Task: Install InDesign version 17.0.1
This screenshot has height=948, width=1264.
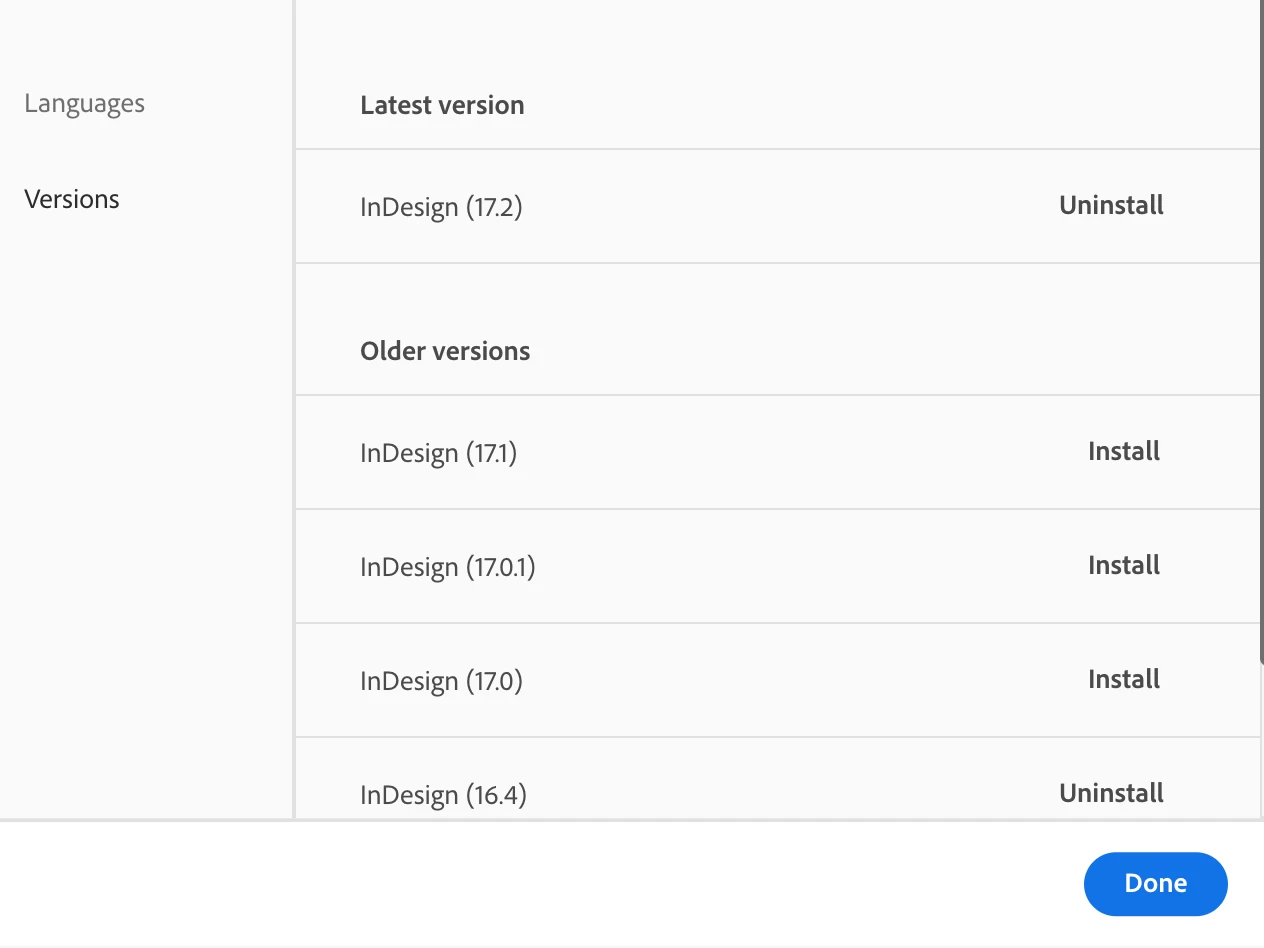Action: coord(1124,566)
